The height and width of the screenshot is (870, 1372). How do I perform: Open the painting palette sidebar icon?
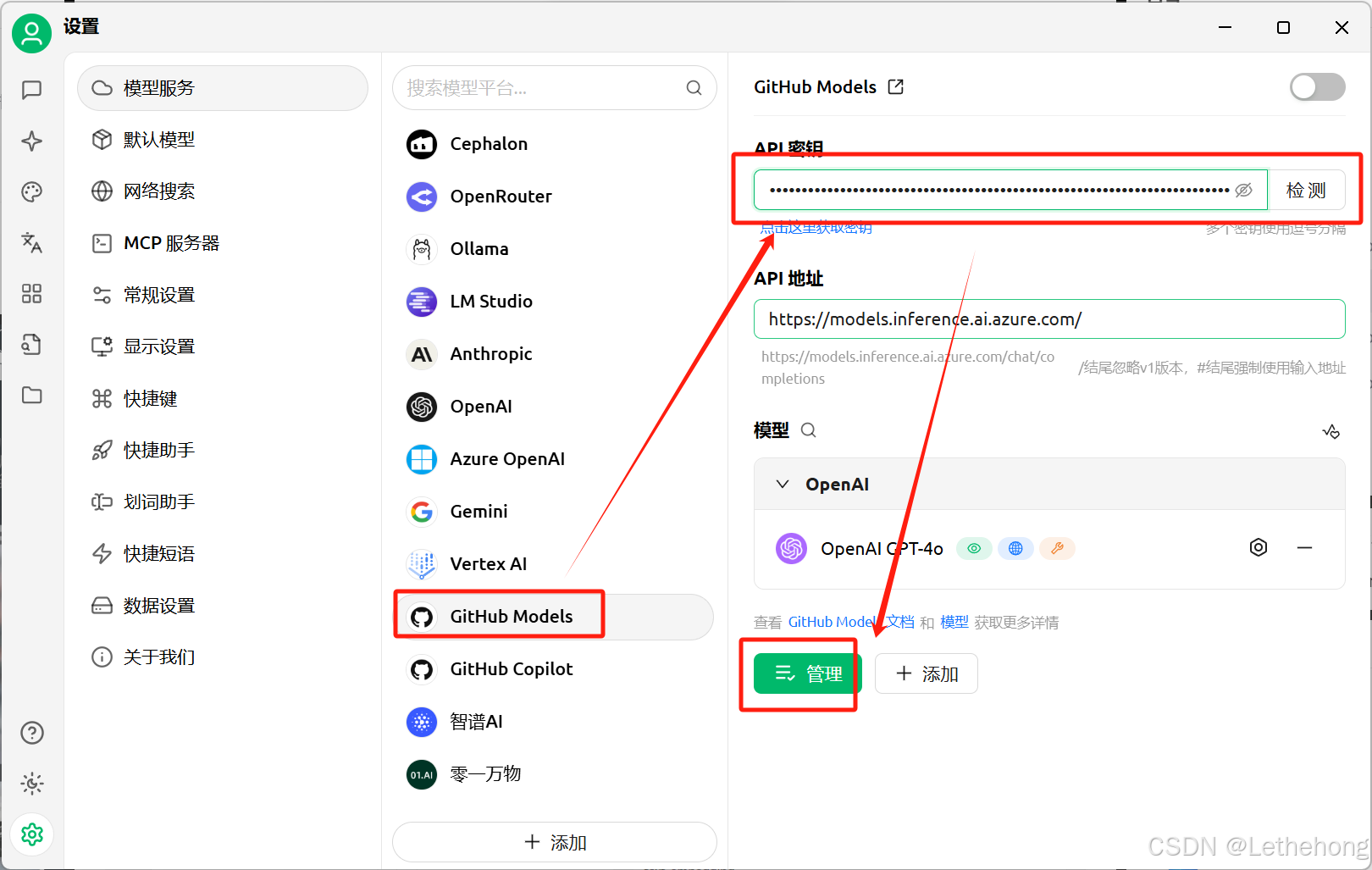[32, 192]
